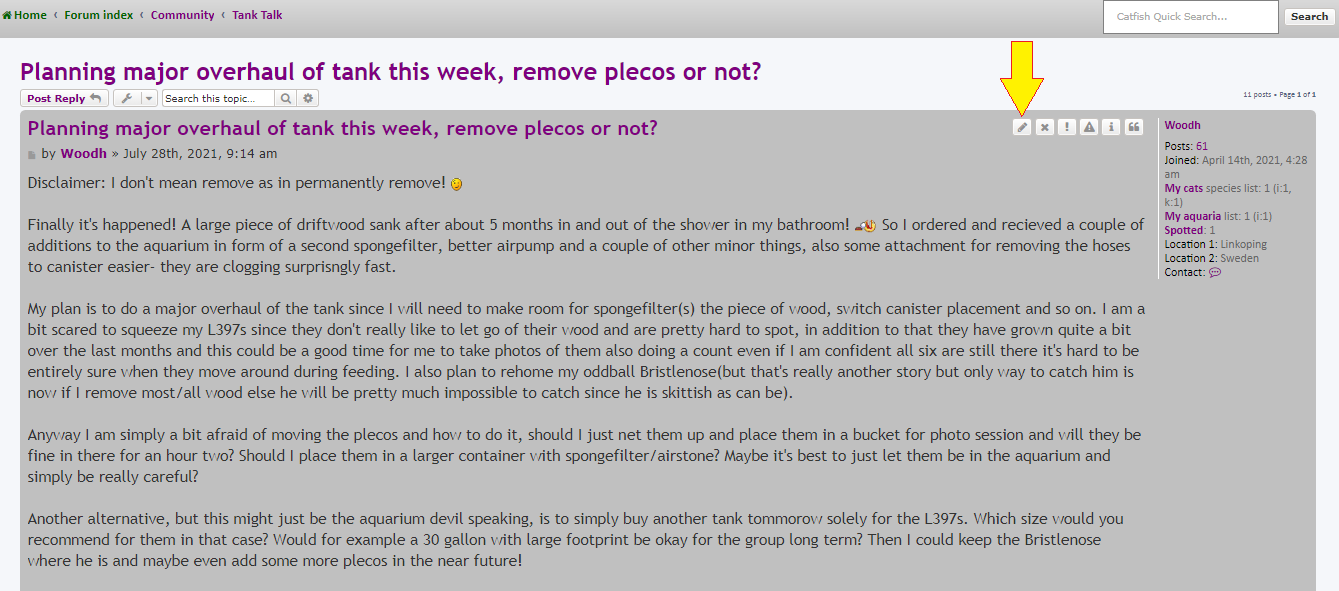Edit post using pencil icon
Viewport: 1339px width, 591px height.
[x=1022, y=127]
